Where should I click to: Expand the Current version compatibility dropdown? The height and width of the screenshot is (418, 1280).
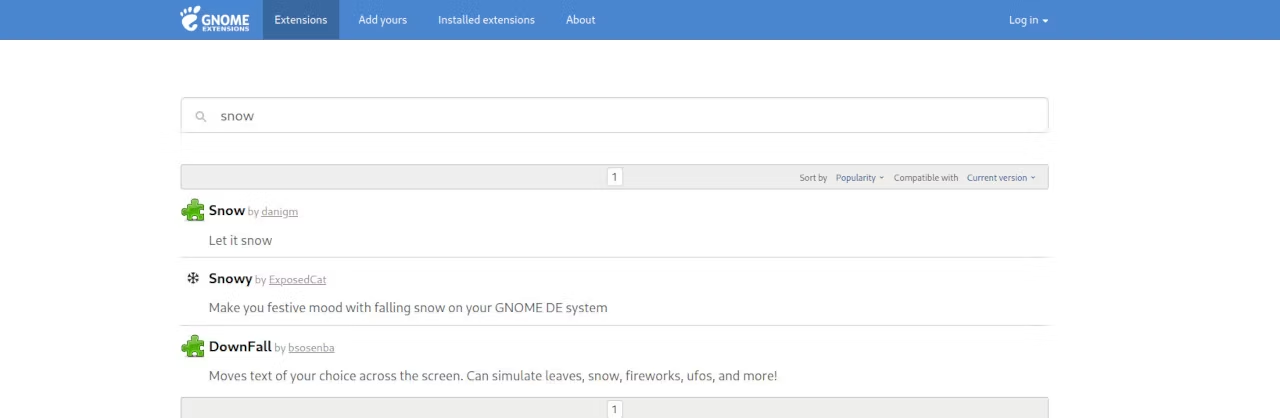point(1001,178)
